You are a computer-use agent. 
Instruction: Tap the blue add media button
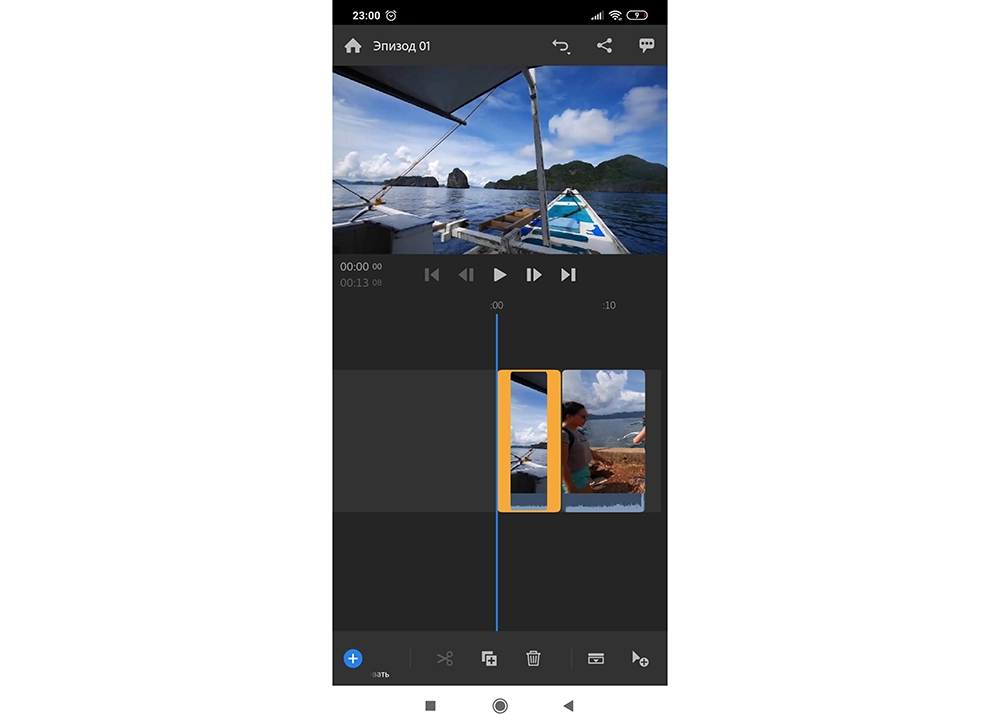point(353,658)
